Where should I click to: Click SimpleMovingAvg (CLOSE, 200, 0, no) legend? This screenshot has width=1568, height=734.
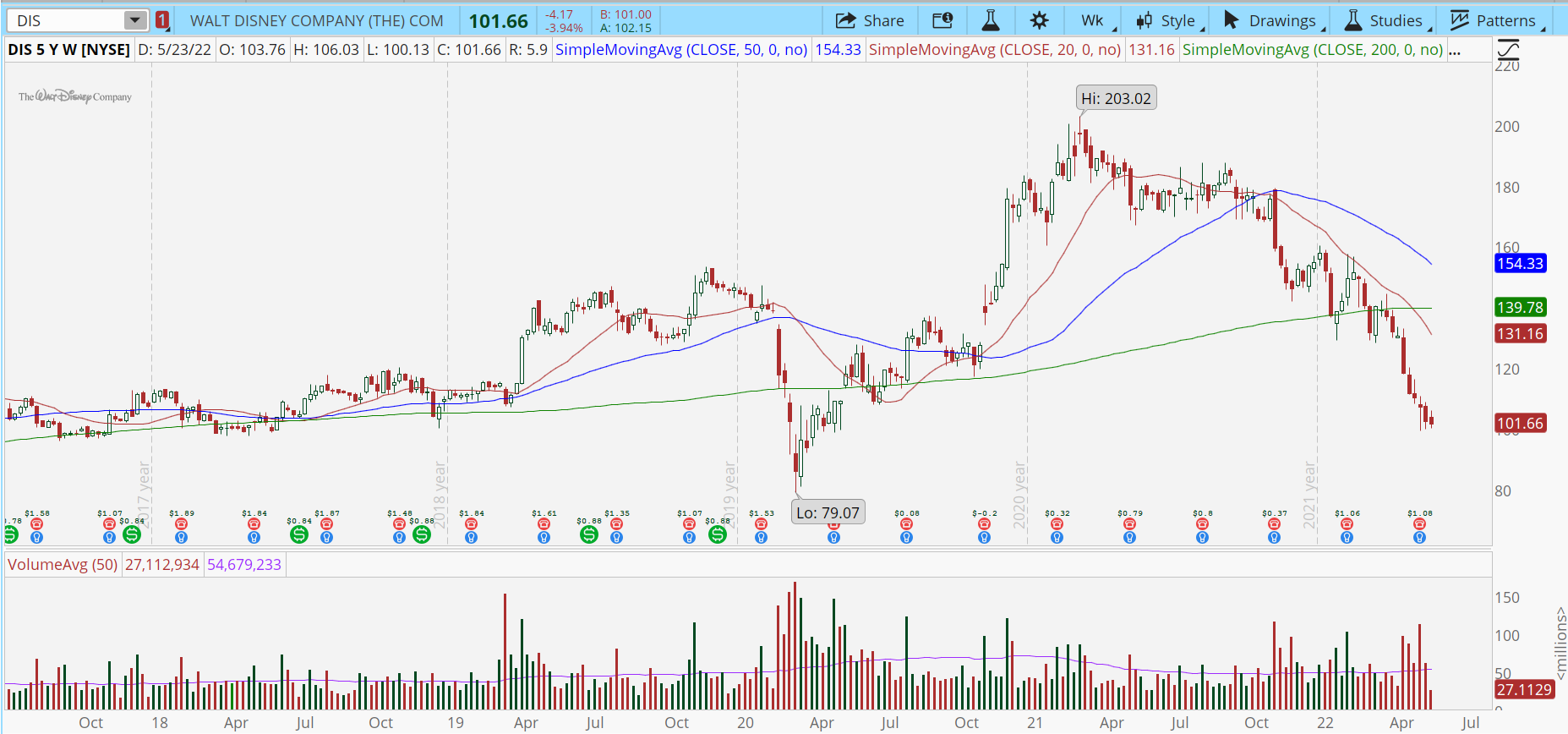click(1313, 50)
